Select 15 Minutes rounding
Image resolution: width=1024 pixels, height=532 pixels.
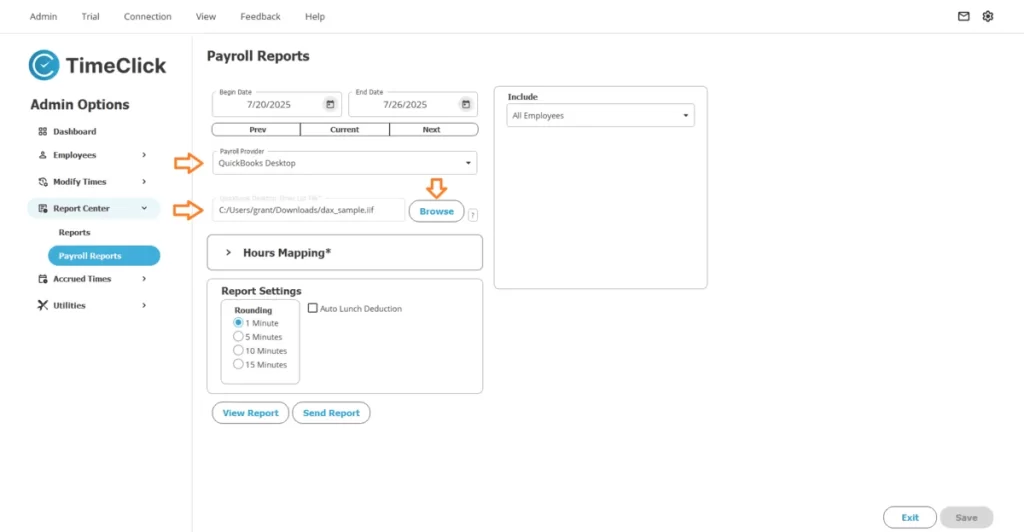[x=238, y=364]
